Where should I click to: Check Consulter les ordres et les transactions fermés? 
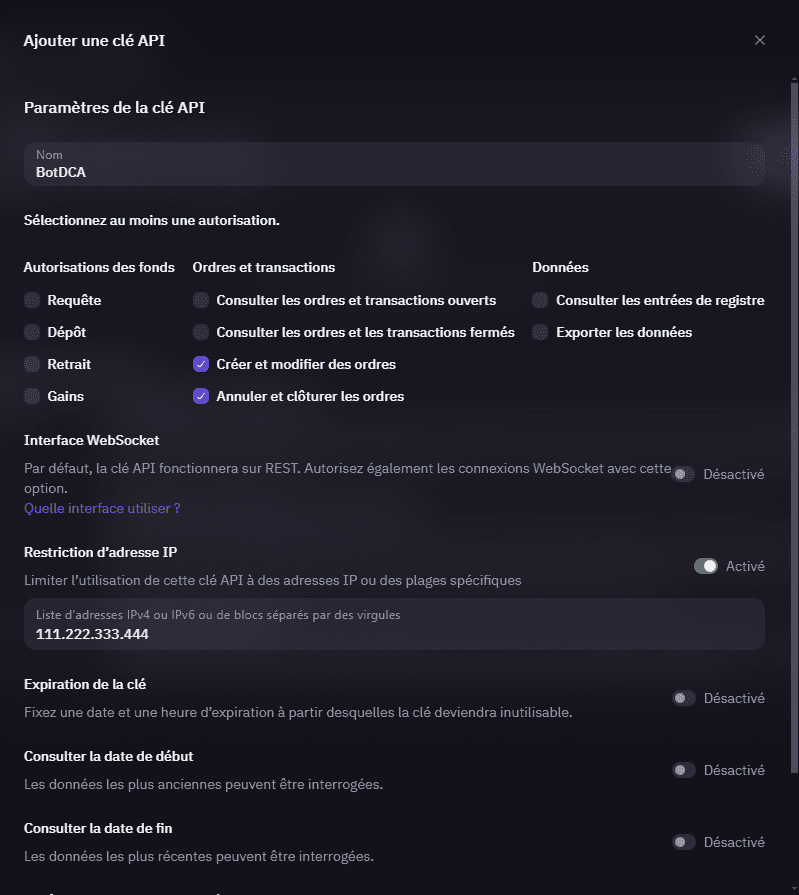click(201, 332)
